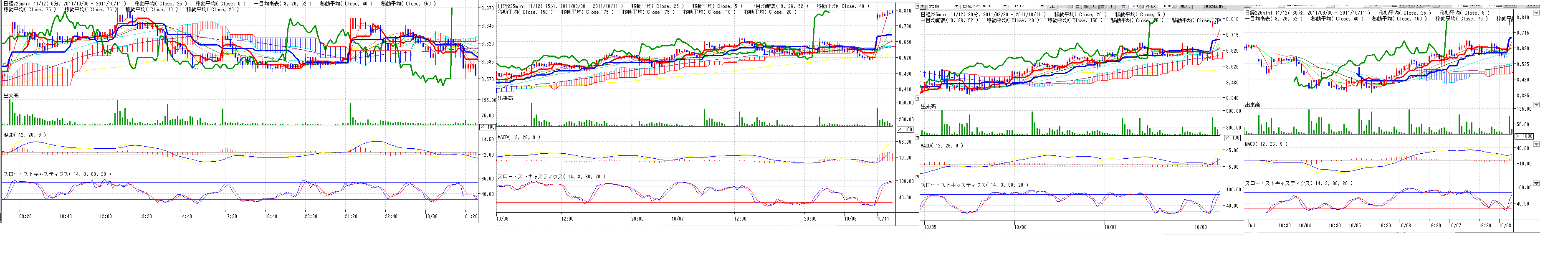
Task: Expand the 出来高 volume panel arrow on 60-minute chart
Action: (x=1536, y=105)
